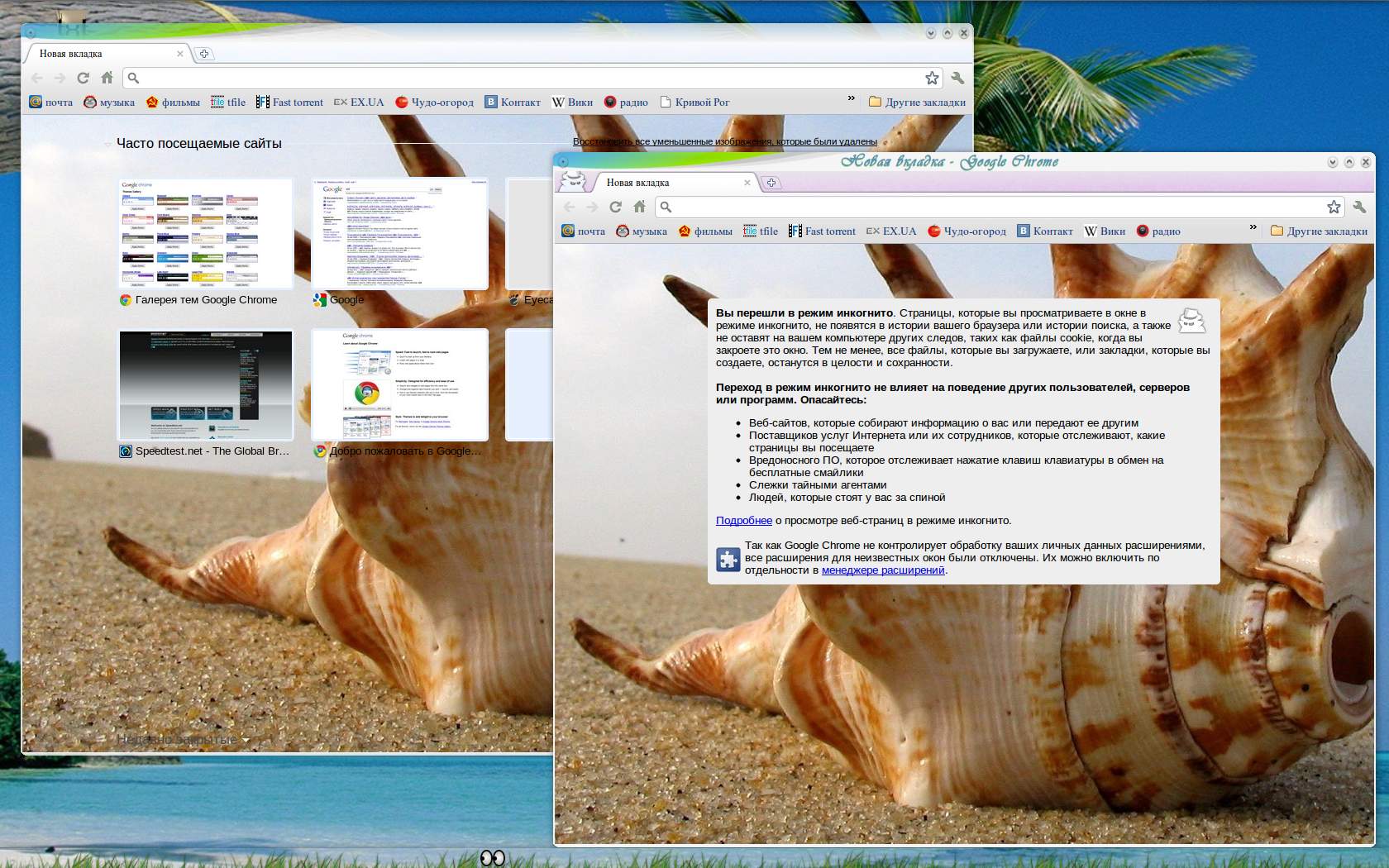Viewport: 1389px width, 868px height.
Task: Open EX.UA bookmark in back window
Action: pos(359,102)
